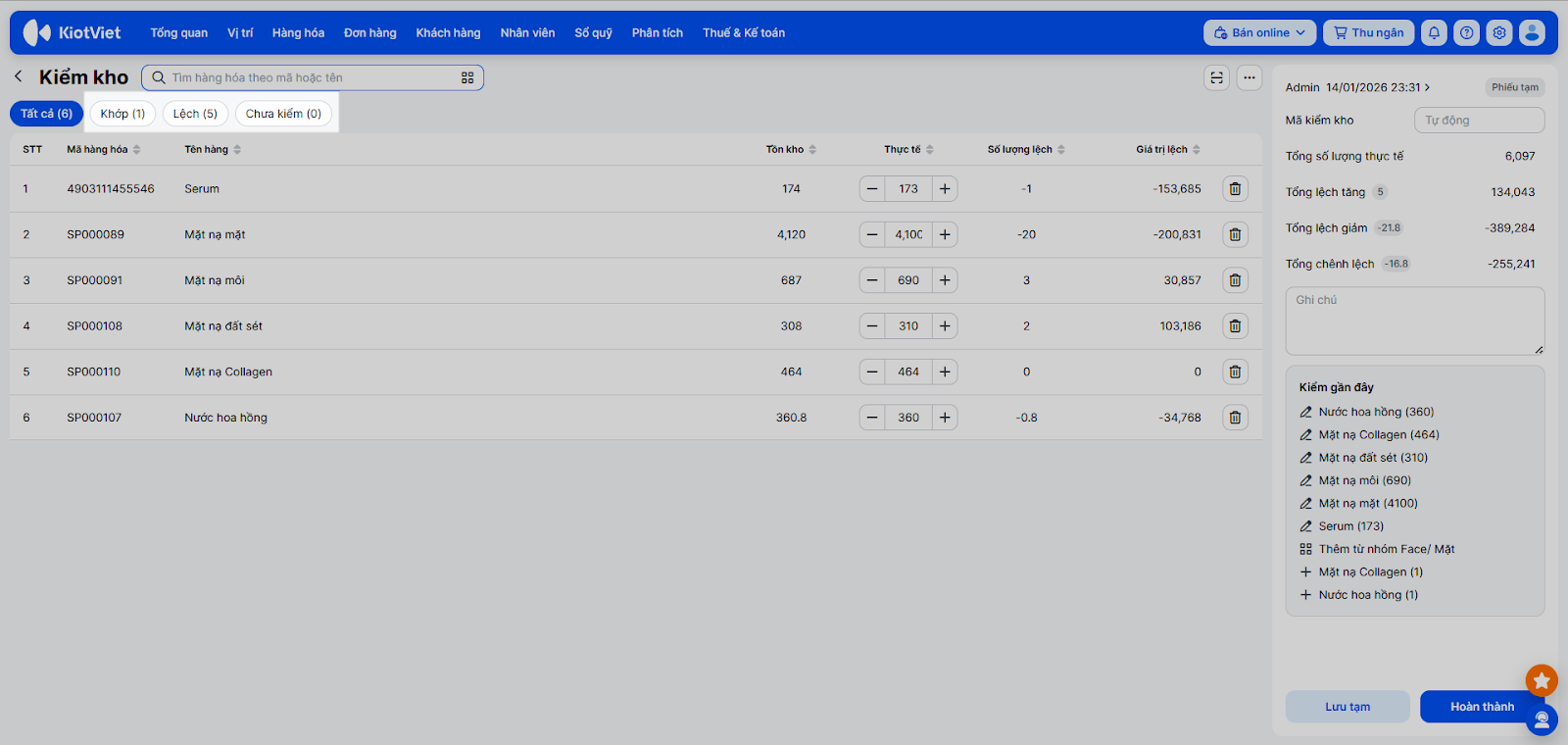Sort by the Tên hàng column
Screen dimensions: 1568x745
213,149
